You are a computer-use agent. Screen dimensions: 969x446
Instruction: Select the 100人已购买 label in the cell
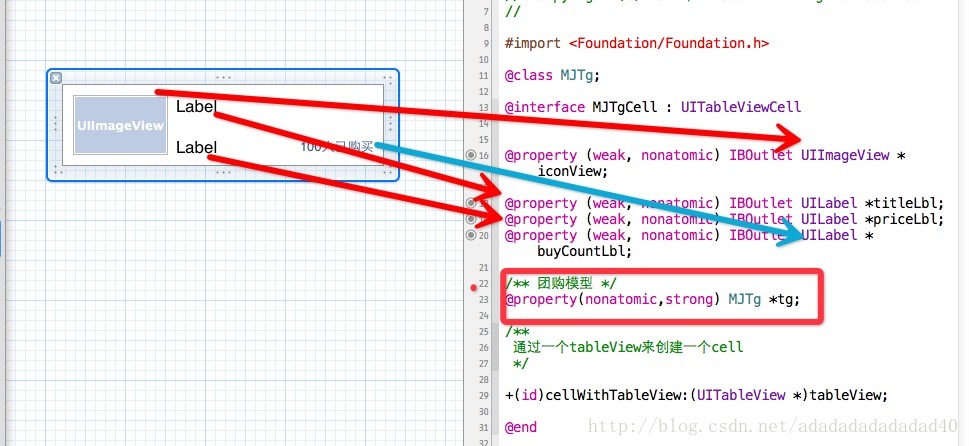(337, 147)
